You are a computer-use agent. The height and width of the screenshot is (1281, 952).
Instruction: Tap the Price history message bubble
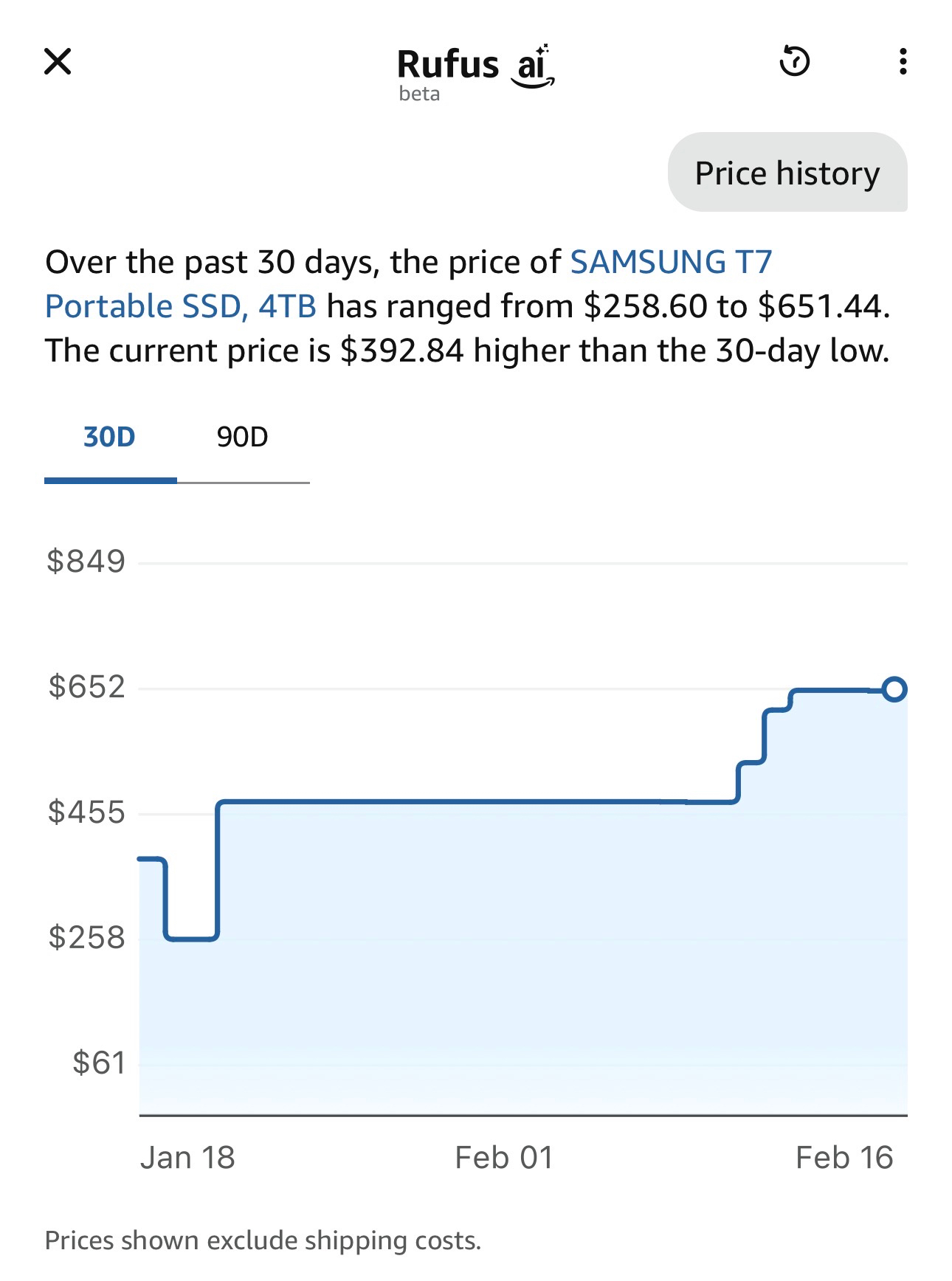[787, 173]
